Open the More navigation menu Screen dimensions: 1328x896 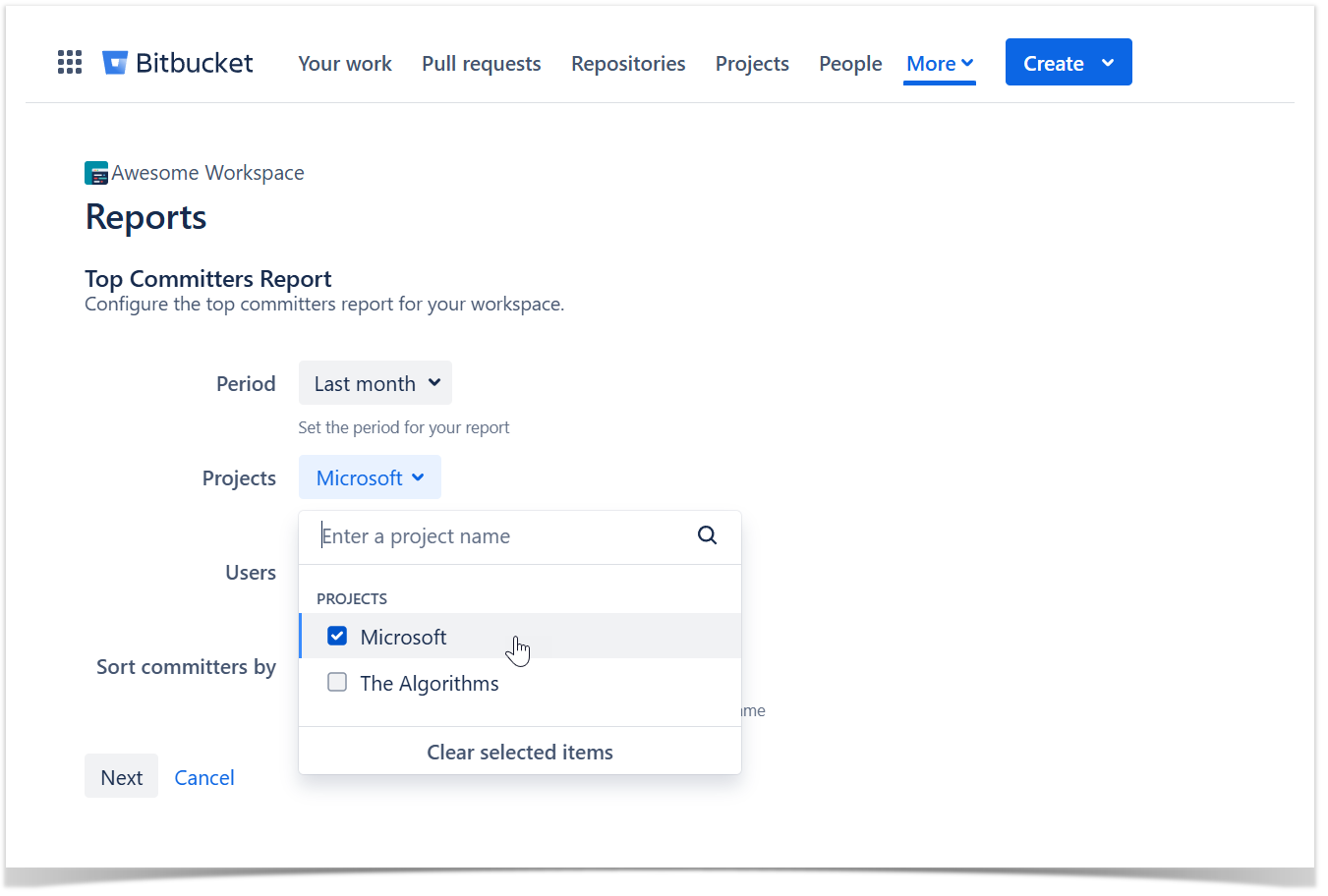point(939,64)
